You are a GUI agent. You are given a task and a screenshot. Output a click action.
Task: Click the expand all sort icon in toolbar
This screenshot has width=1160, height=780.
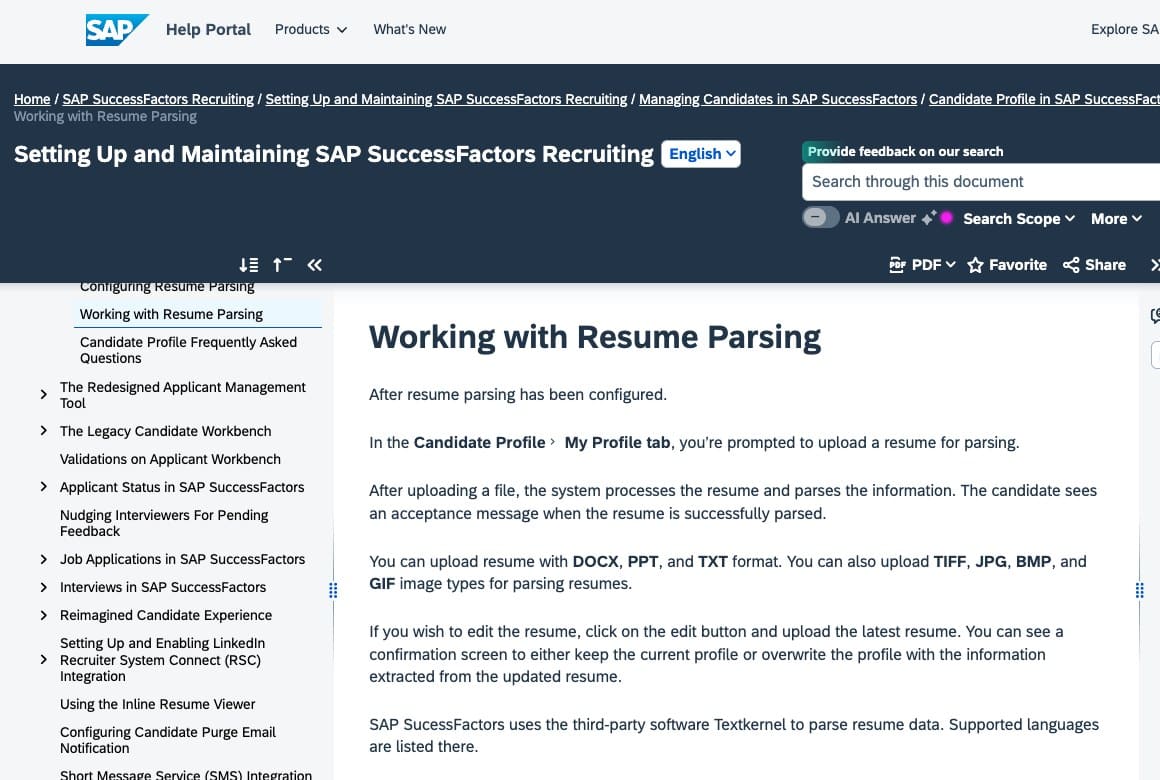pyautogui.click(x=249, y=265)
